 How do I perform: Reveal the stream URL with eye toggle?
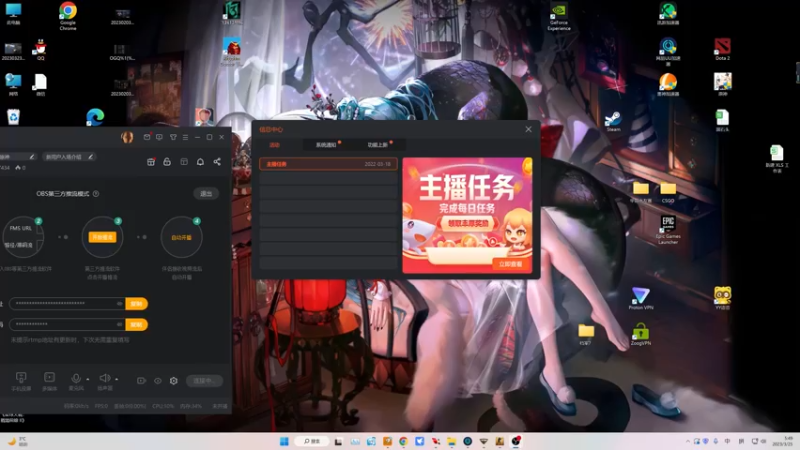click(119, 304)
